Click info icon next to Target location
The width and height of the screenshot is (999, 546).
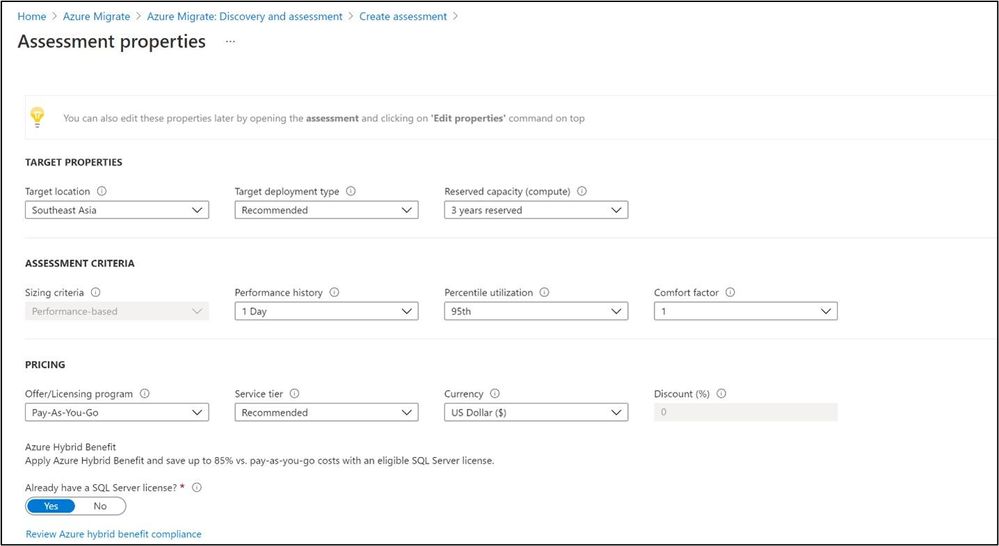[101, 191]
